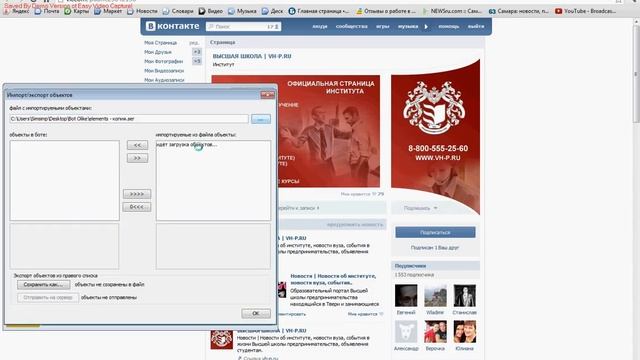The height and width of the screenshot is (360, 640).
Task: Open the Отзывы о работе bookmark
Action: 386,11
